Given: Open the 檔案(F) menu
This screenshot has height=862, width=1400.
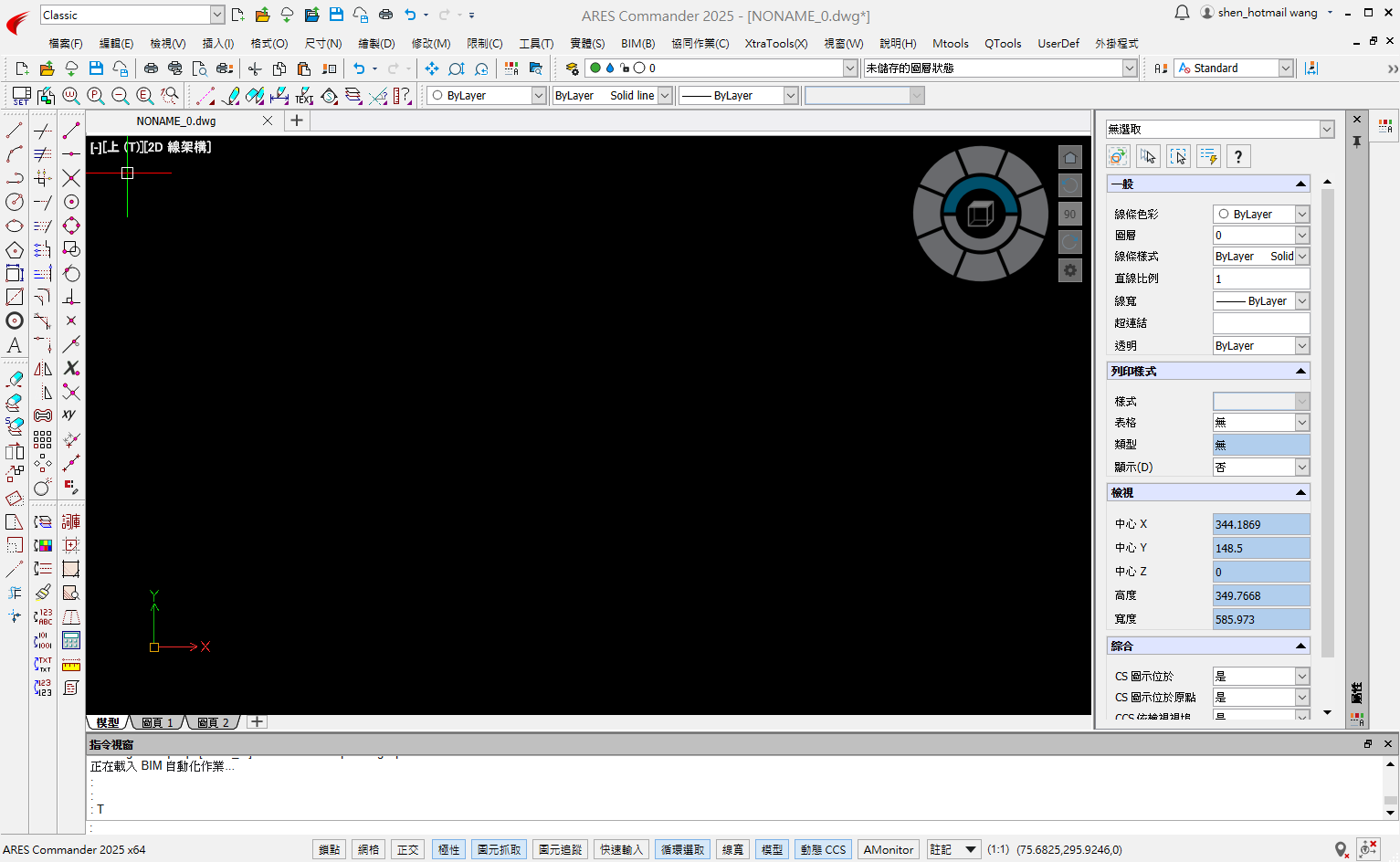Looking at the screenshot, I should point(65,43).
